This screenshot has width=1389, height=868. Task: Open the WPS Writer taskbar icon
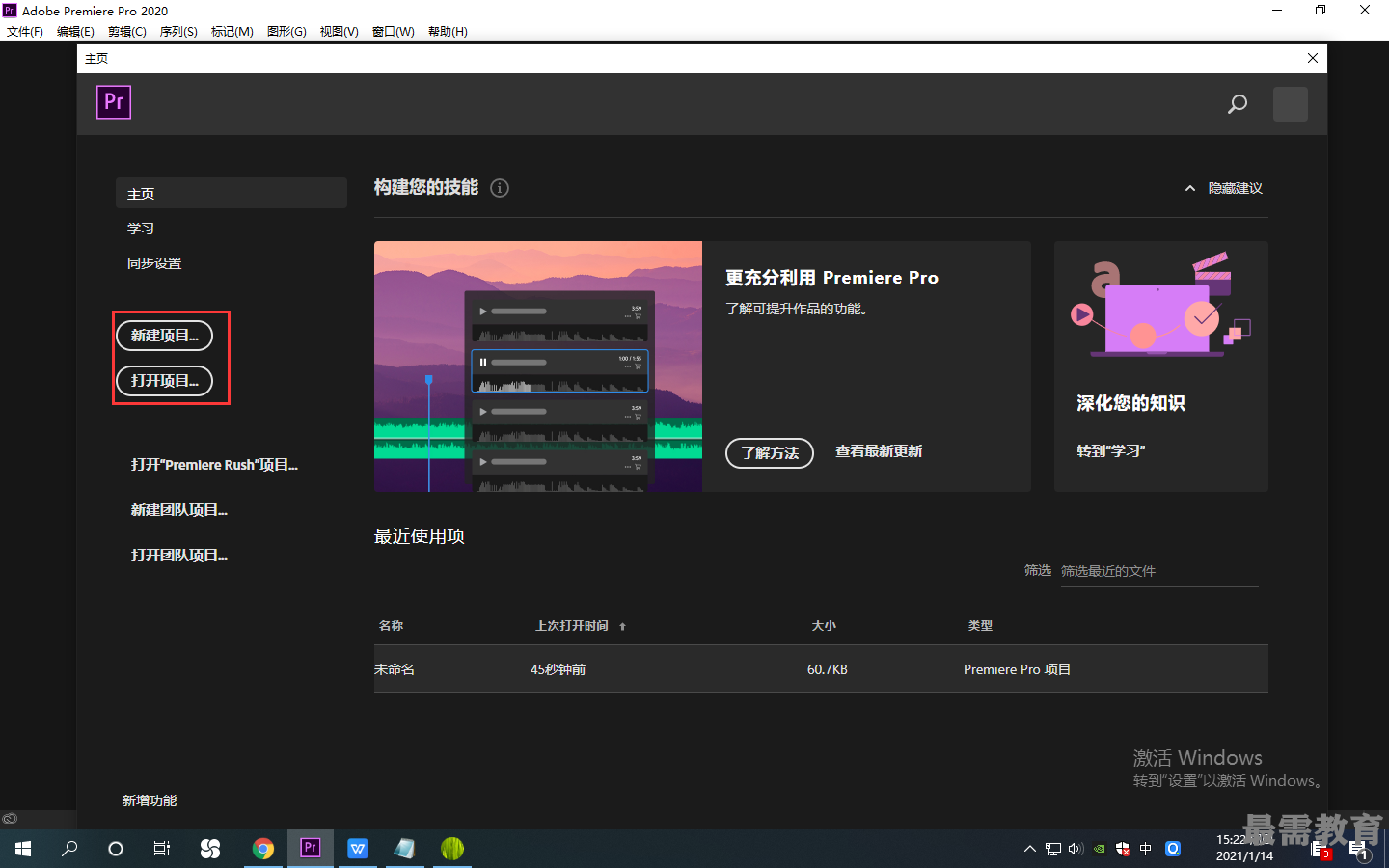point(358,849)
